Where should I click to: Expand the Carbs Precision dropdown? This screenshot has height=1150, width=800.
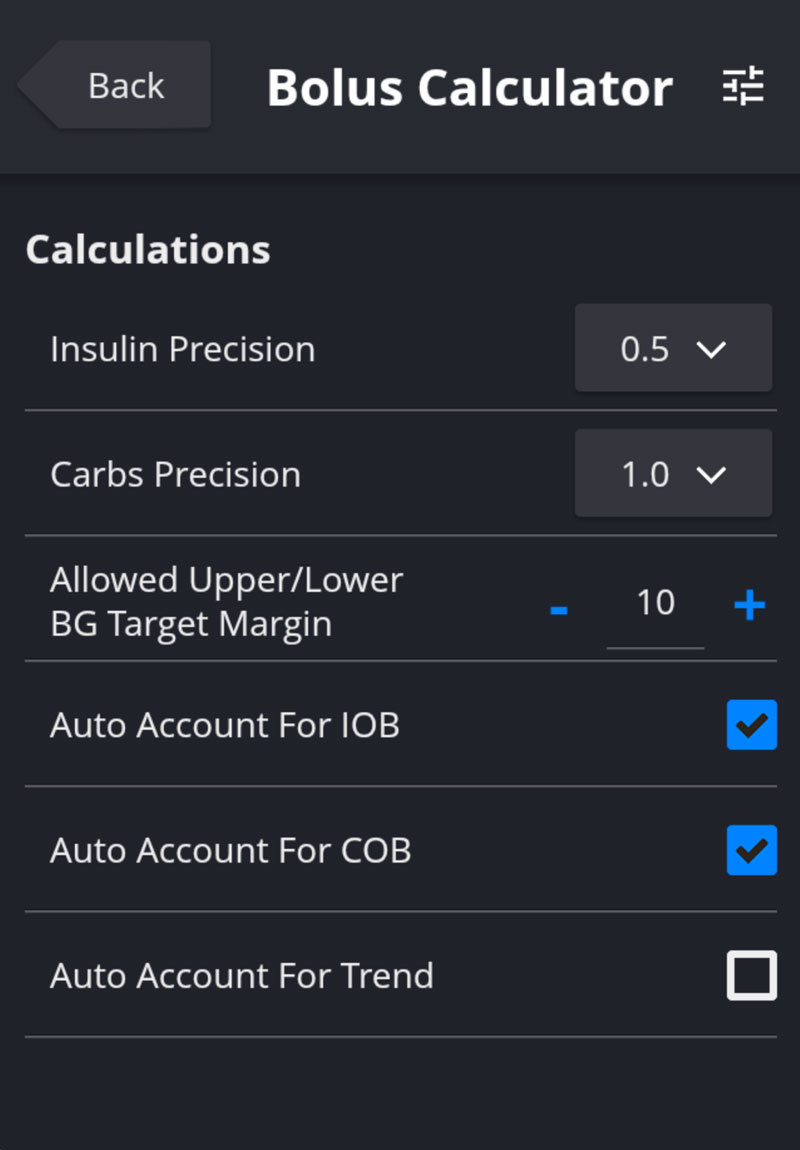click(672, 474)
